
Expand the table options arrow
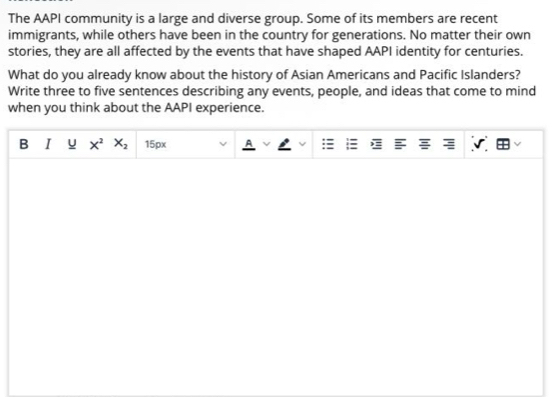(518, 144)
